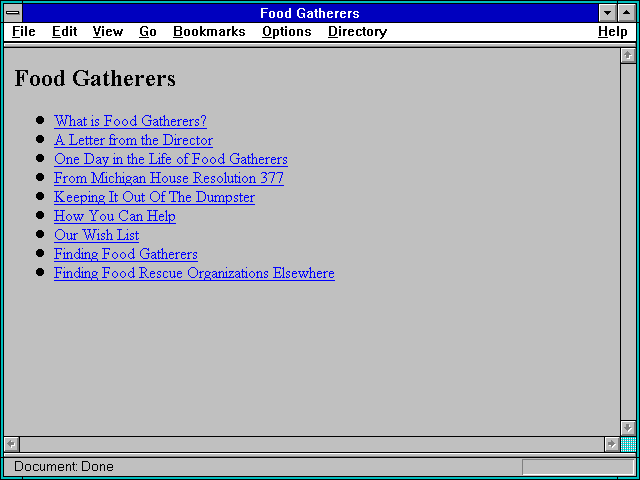Click the horizontal scrollbar left arrow
This screenshot has height=480, width=640.
pos(11,444)
